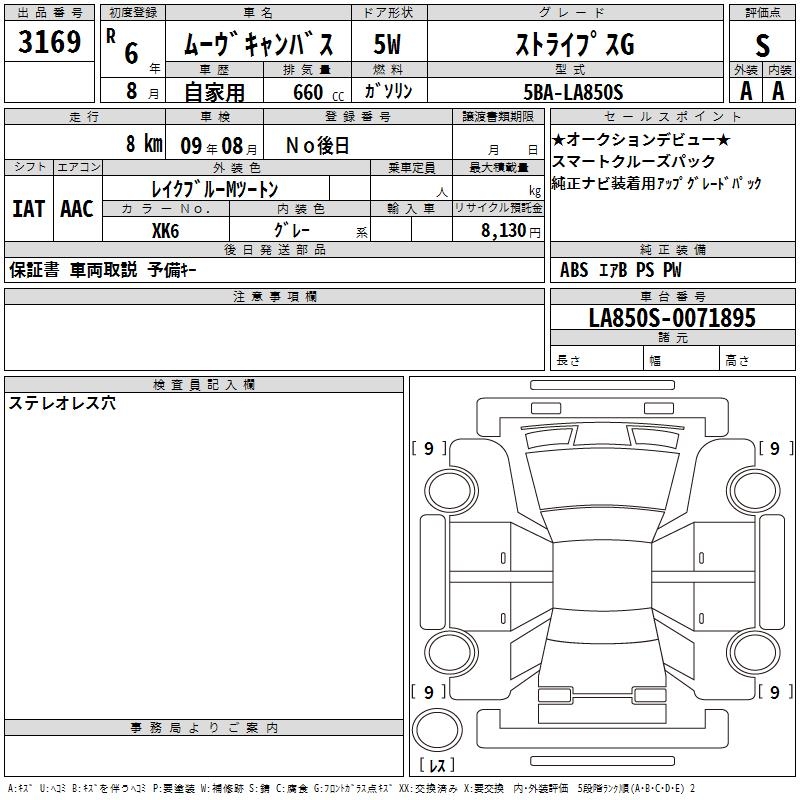Click 純正ナビ装着用アップグレードパック line

click(x=657, y=183)
